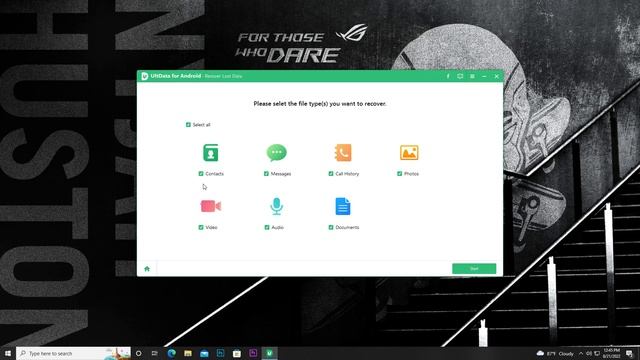The height and width of the screenshot is (360, 640).
Task: Click the Contacts address book icon
Action: pos(211,153)
